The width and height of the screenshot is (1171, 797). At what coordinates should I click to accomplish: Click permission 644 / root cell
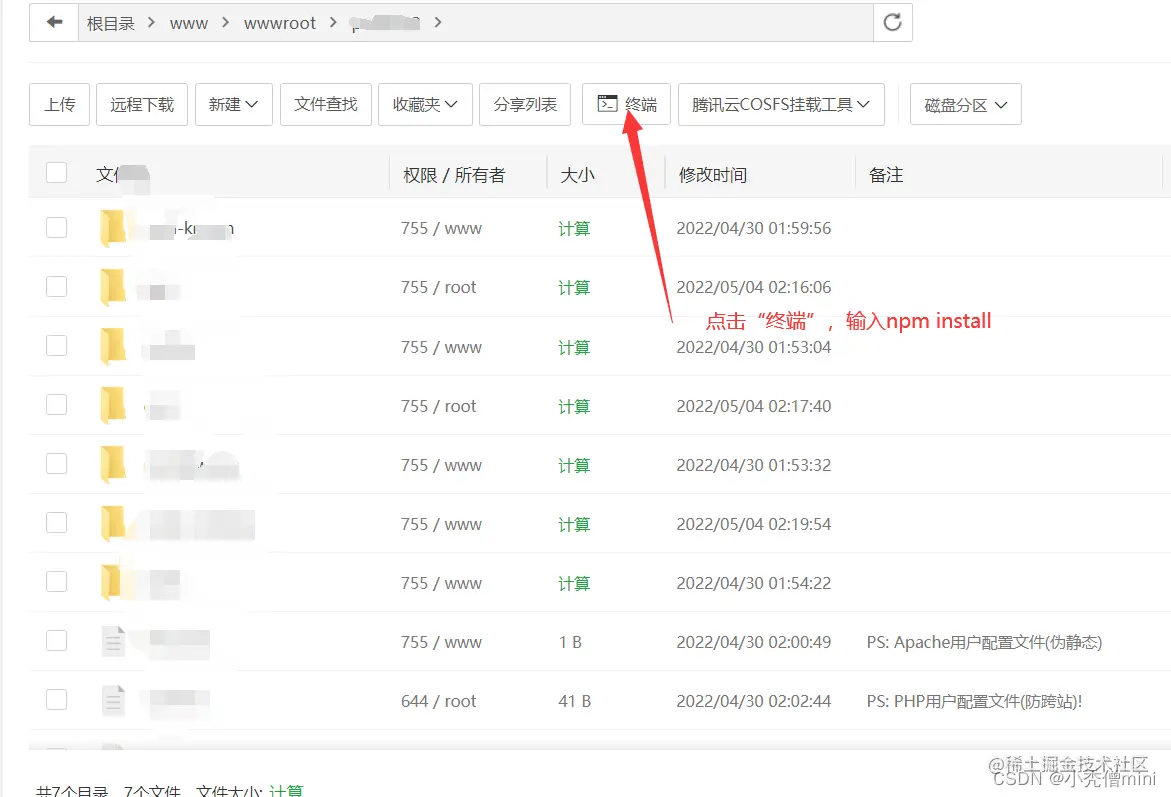[438, 701]
